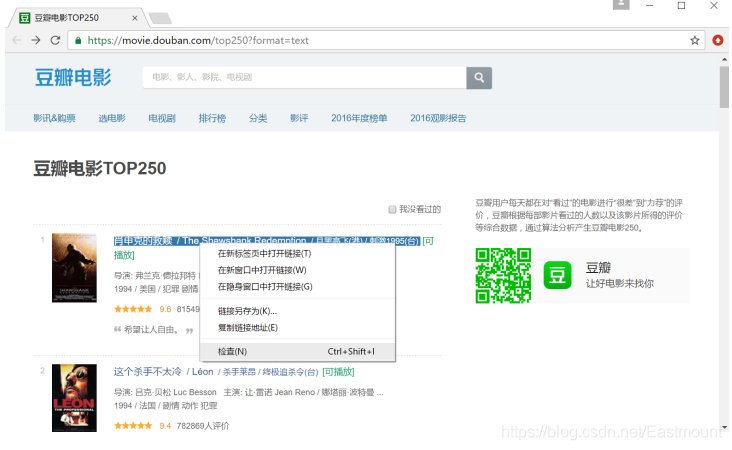Click the browser back arrow
This screenshot has height=450, width=732.
point(16,41)
